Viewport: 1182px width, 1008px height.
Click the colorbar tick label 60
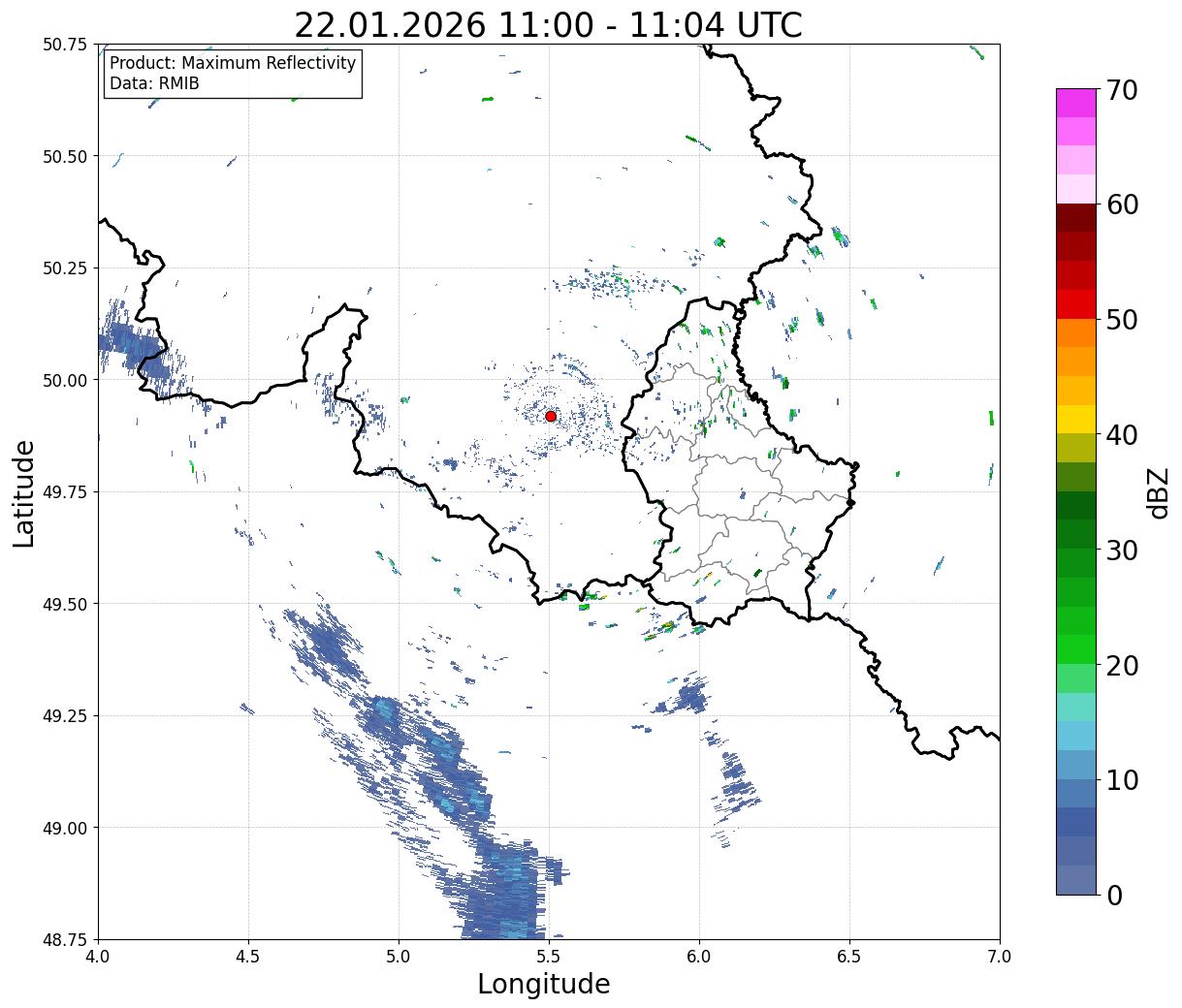pyautogui.click(x=1122, y=205)
